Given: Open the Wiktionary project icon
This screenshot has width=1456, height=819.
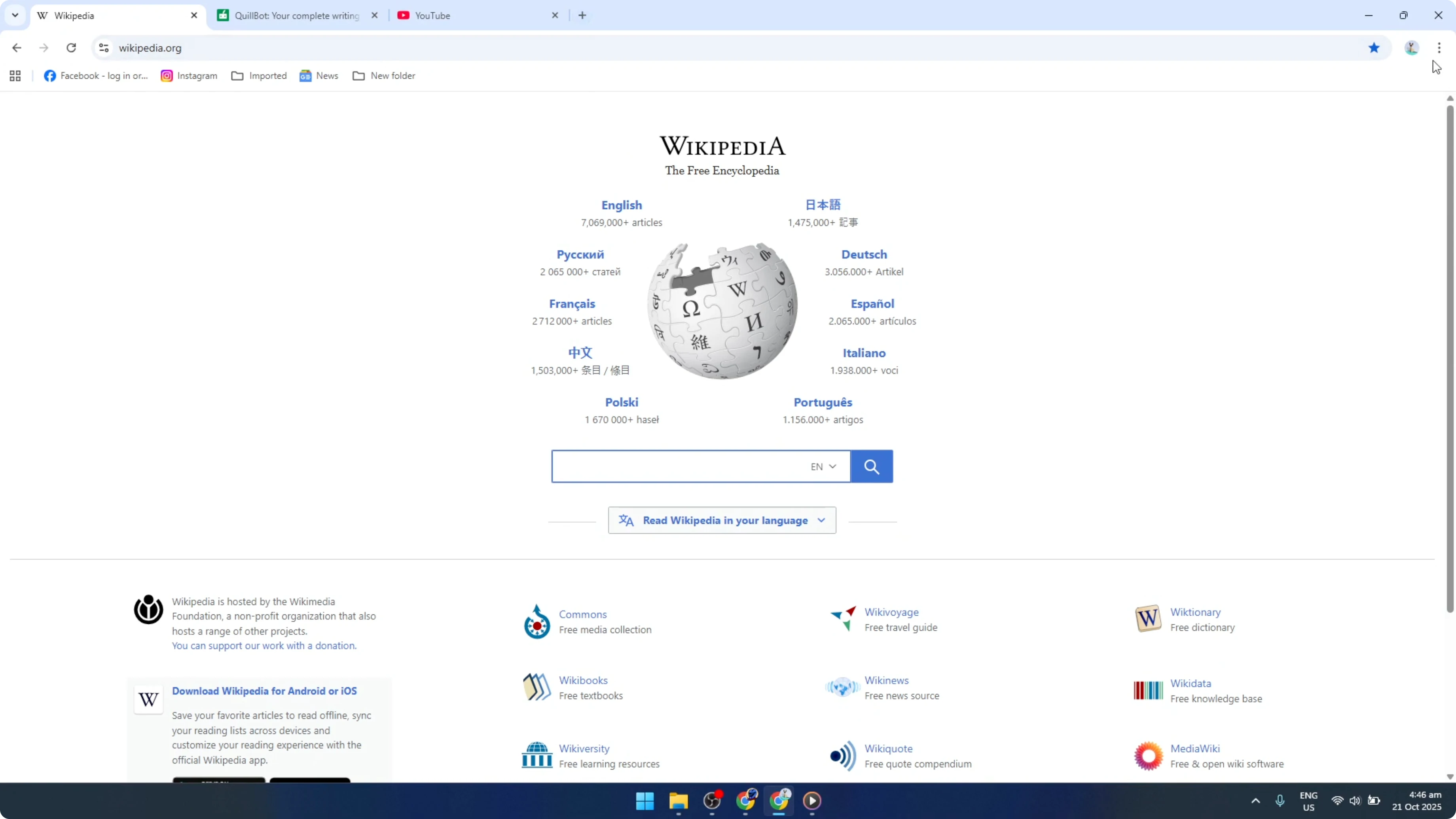Looking at the screenshot, I should (1148, 619).
